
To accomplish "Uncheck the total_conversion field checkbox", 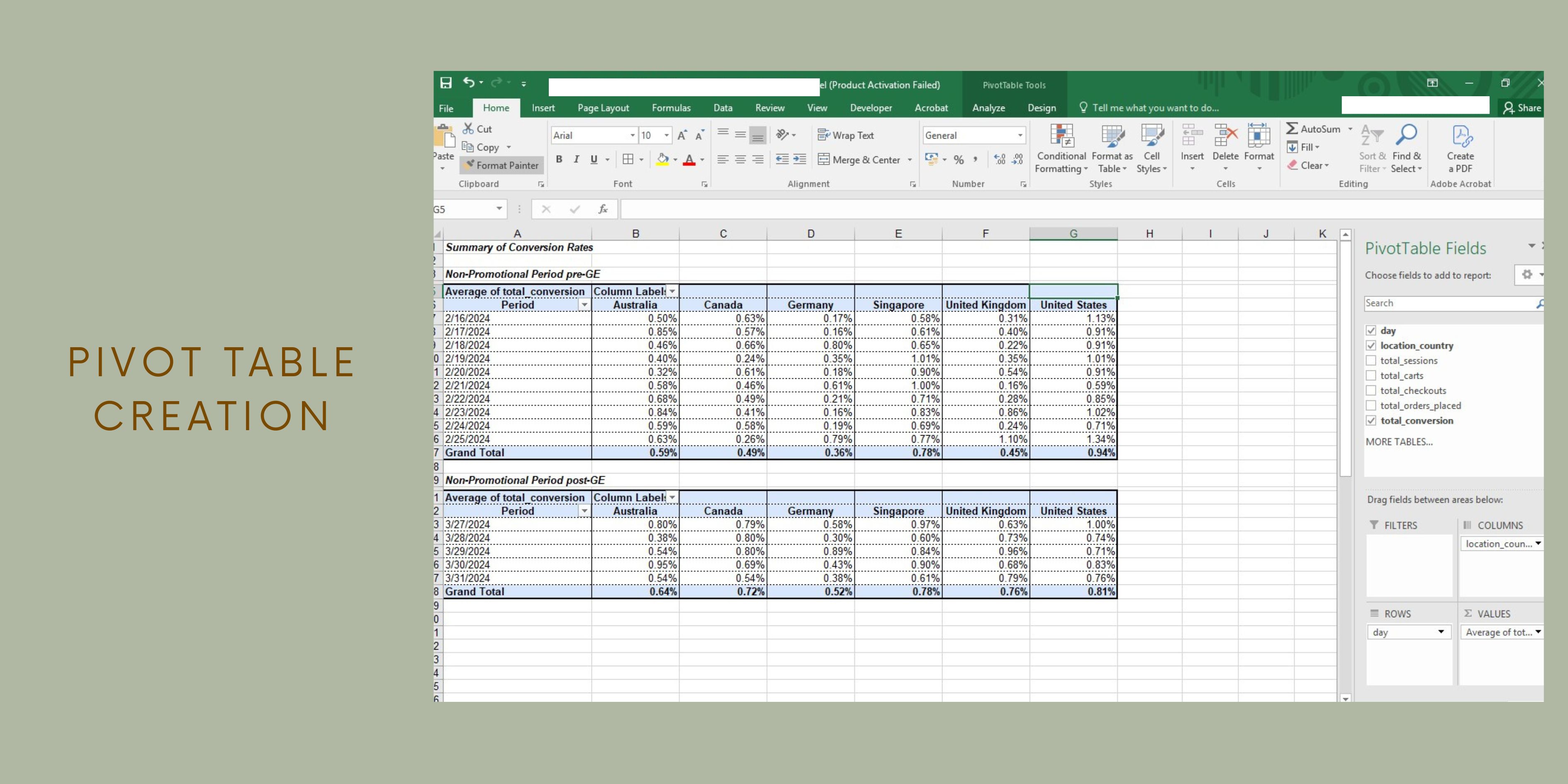I will pyautogui.click(x=1371, y=421).
